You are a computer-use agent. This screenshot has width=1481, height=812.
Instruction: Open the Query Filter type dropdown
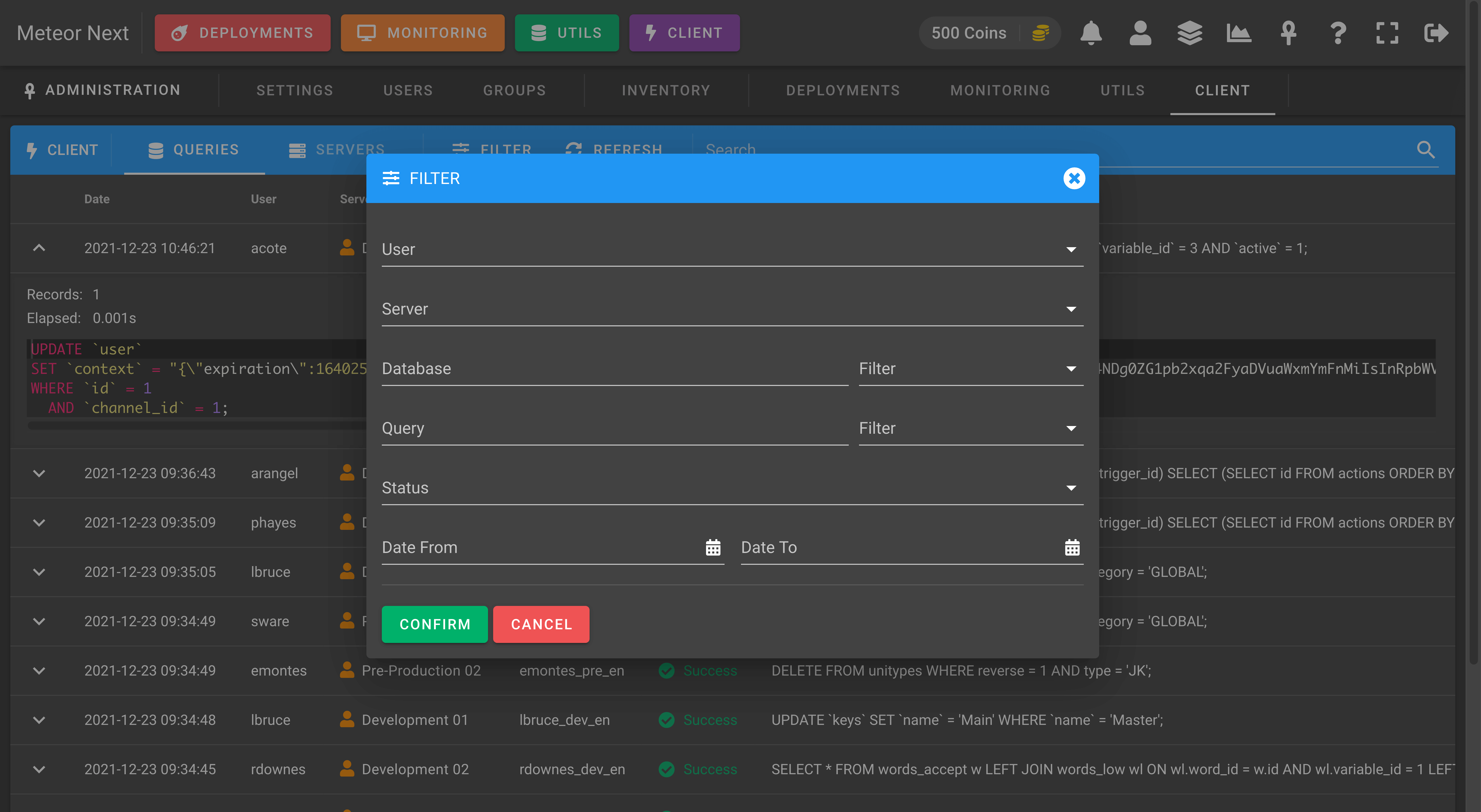click(x=971, y=429)
